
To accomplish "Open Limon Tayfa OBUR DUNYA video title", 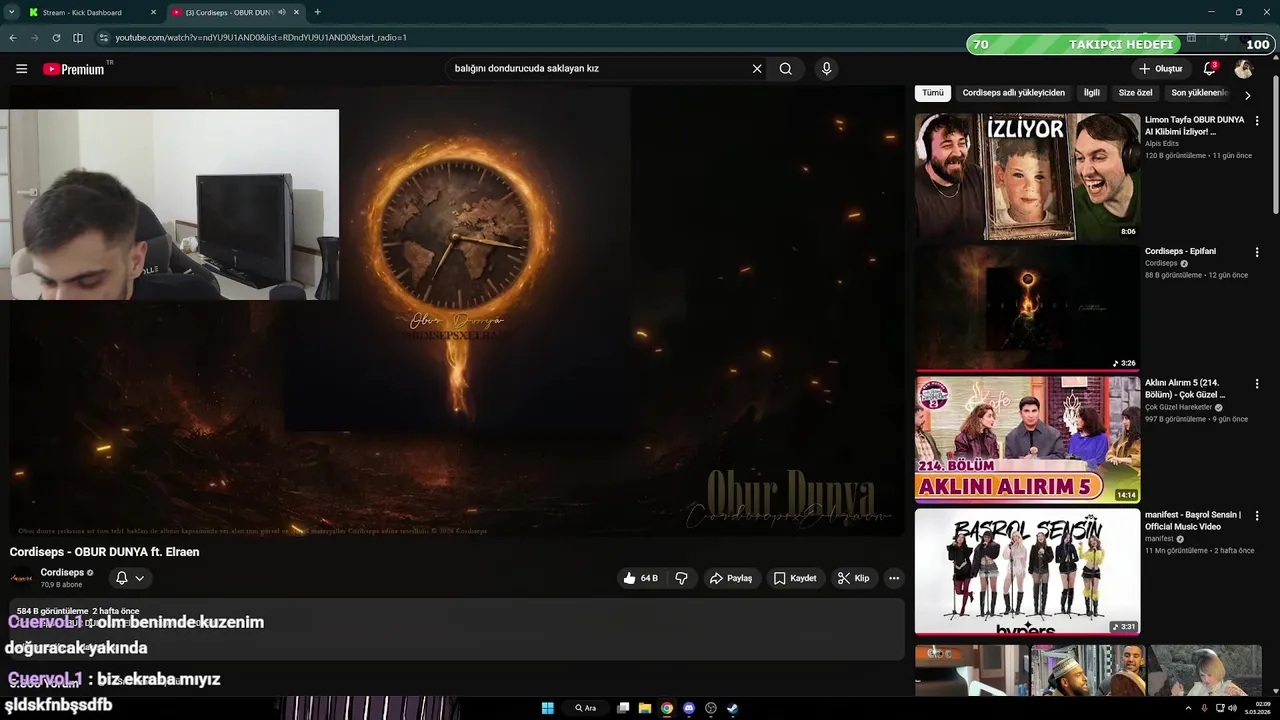I will tap(1195, 126).
